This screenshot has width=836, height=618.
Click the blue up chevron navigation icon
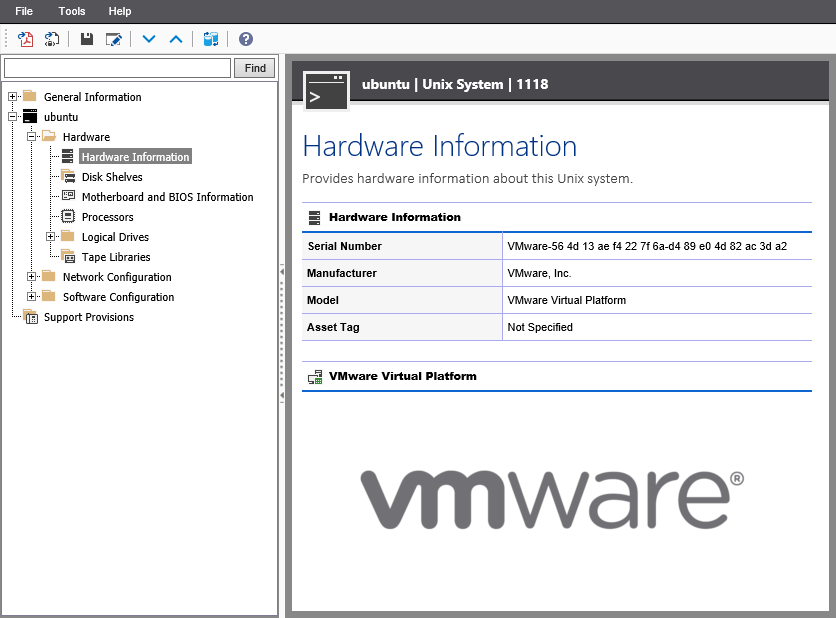[175, 39]
